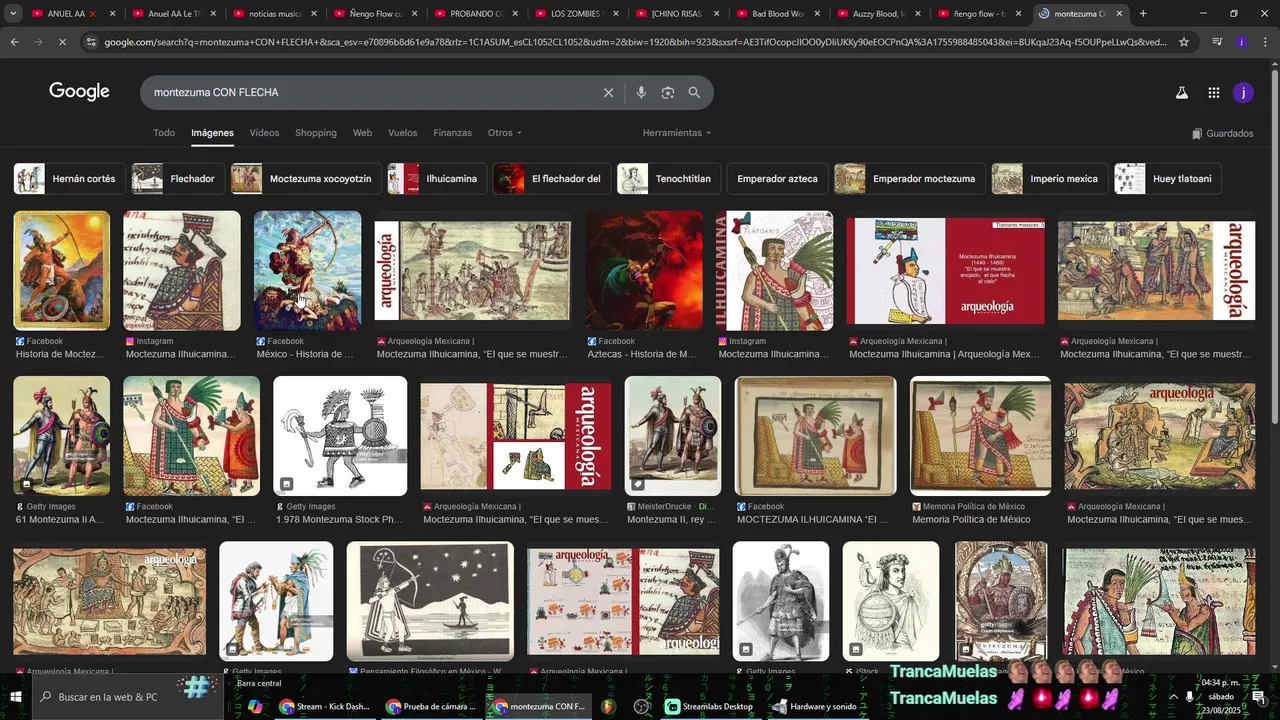
Task: Open 1.978 Montezuma Stock Photos thumbnail
Action: pyautogui.click(x=340, y=436)
